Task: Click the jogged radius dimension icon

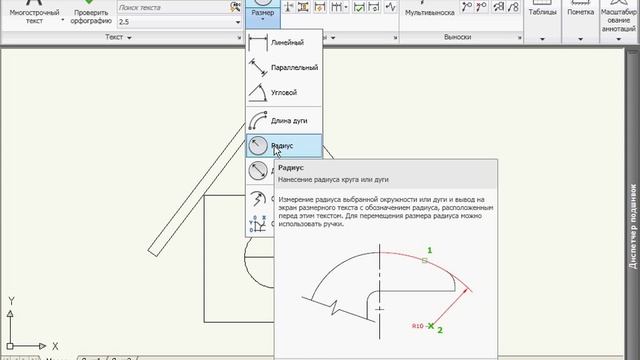Action: (x=258, y=198)
